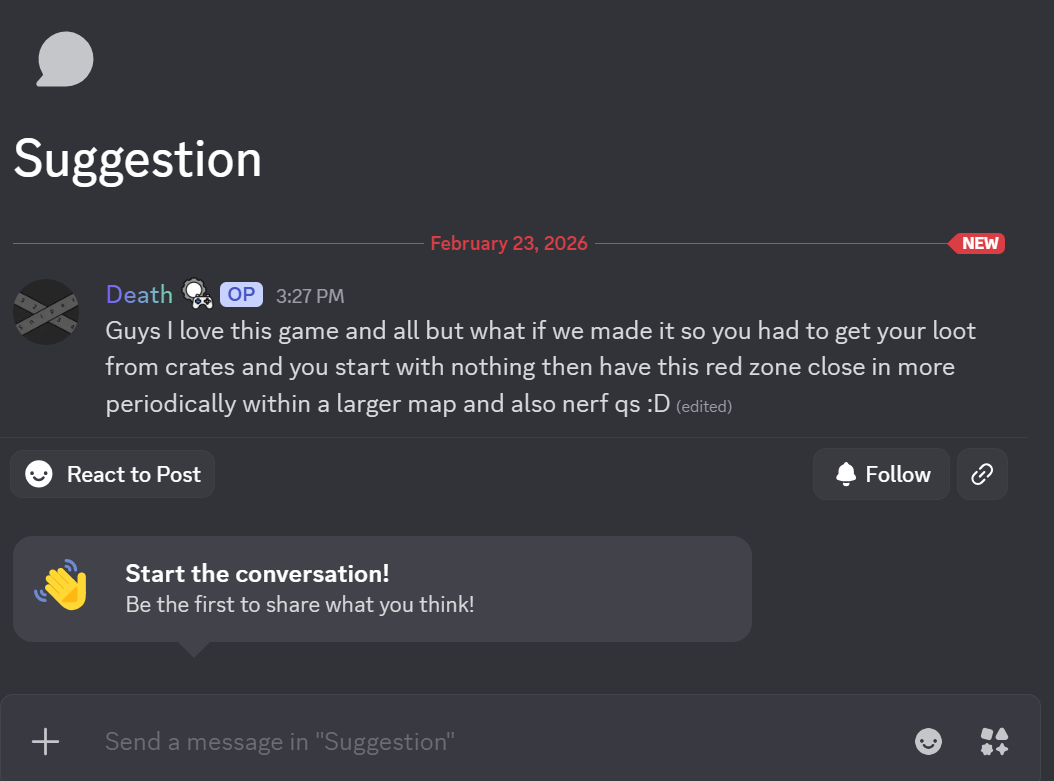Click the chat bubble thread icon at the top

[x=64, y=58]
